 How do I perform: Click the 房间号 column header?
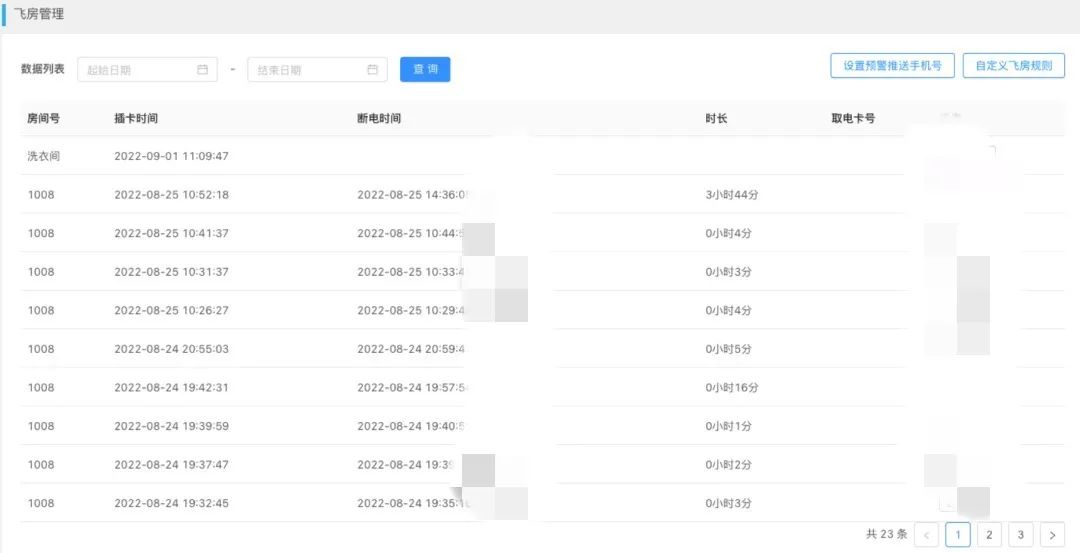(x=43, y=118)
